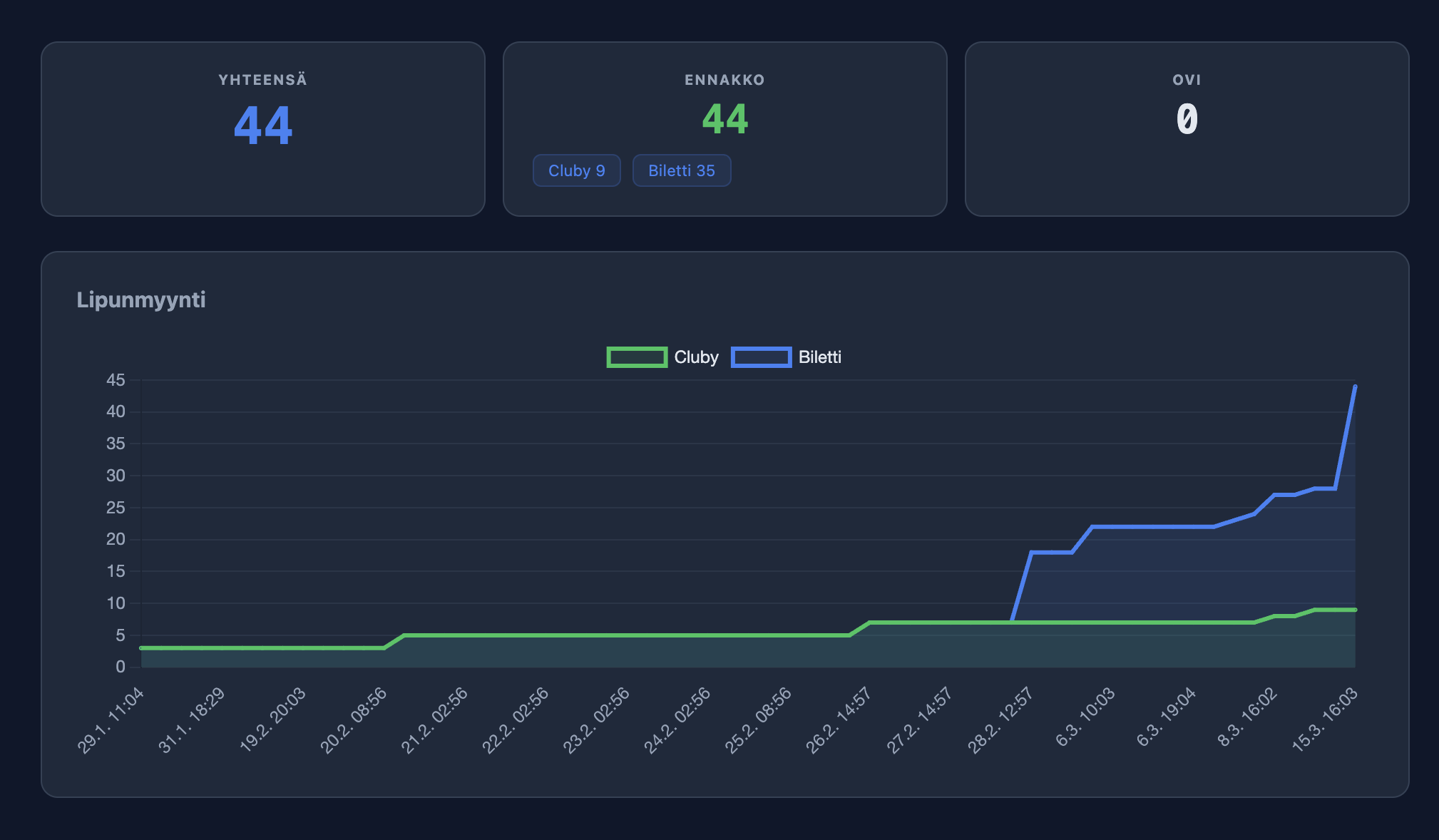1439x840 pixels.
Task: Click the 15.3. 16:03 x-axis label
Action: click(1325, 720)
